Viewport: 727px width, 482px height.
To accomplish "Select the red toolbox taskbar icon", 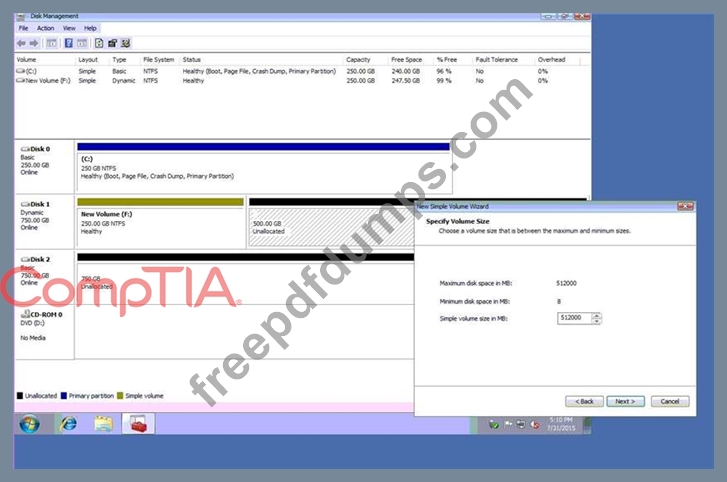I will 137,423.
